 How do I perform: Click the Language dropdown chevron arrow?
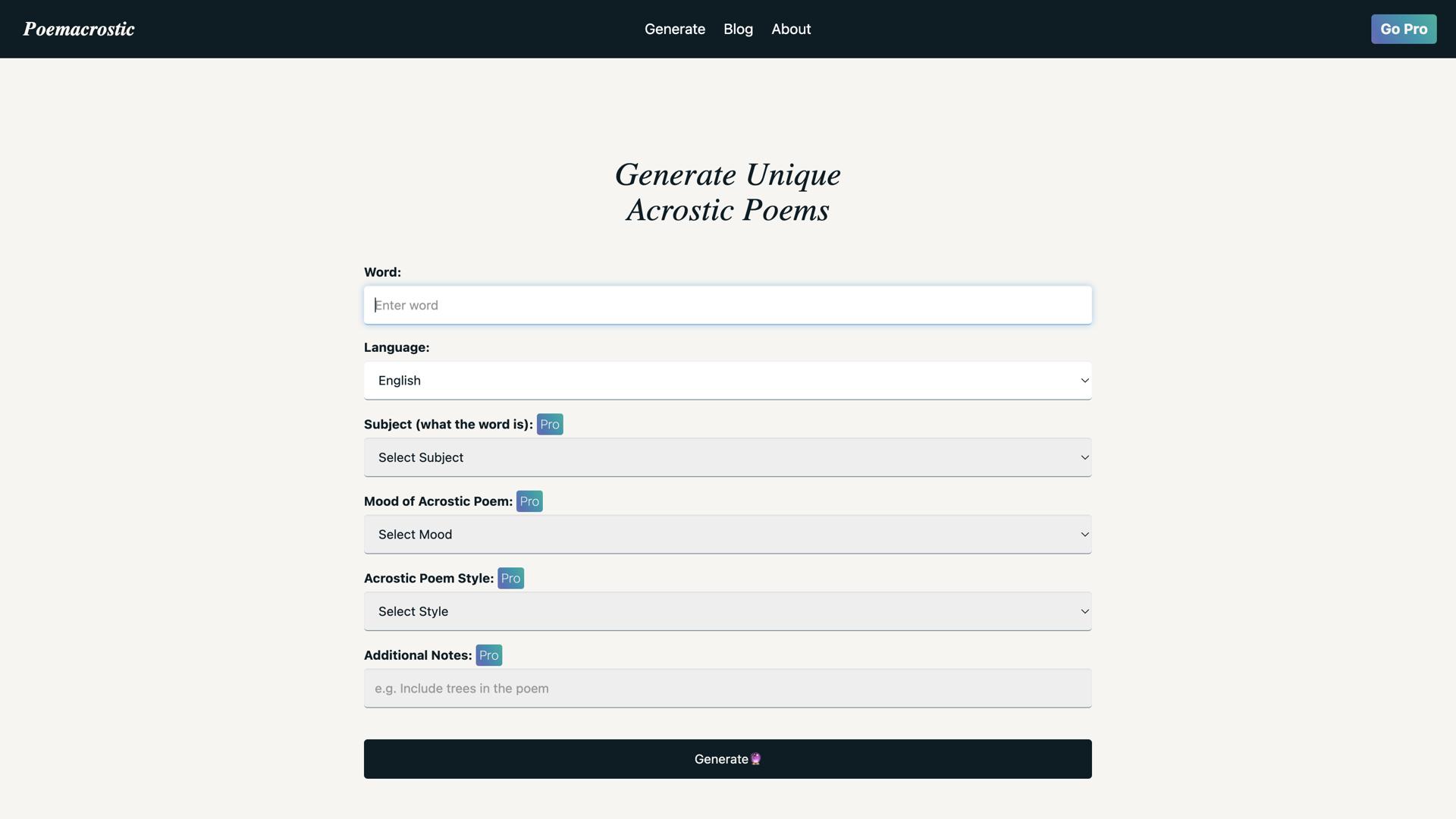click(1084, 381)
